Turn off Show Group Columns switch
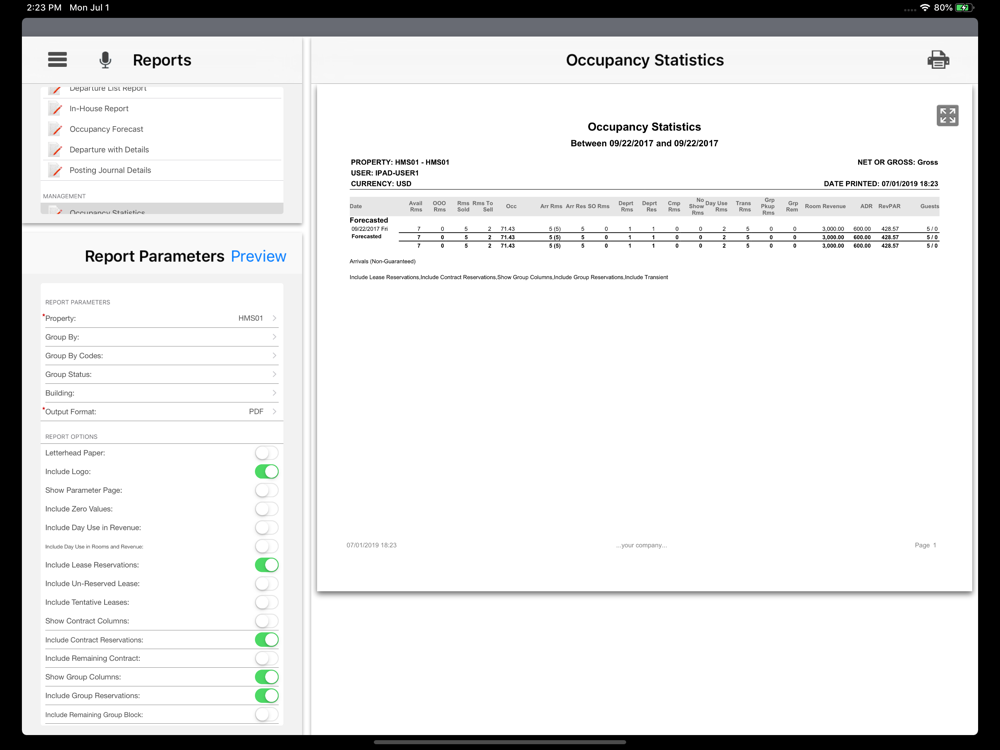Viewport: 1000px width, 750px height. tap(267, 677)
